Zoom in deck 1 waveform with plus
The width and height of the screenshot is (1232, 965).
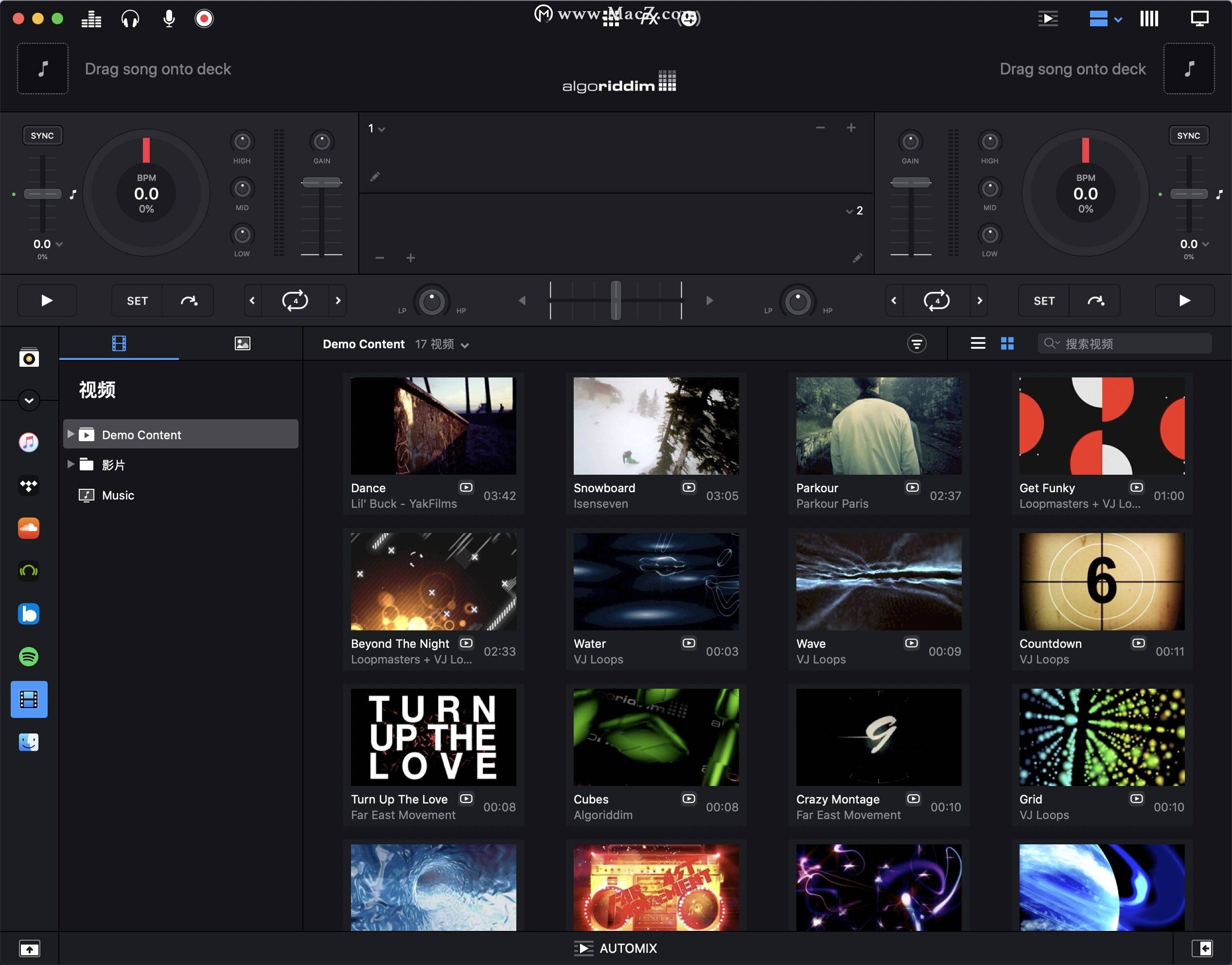pyautogui.click(x=851, y=128)
